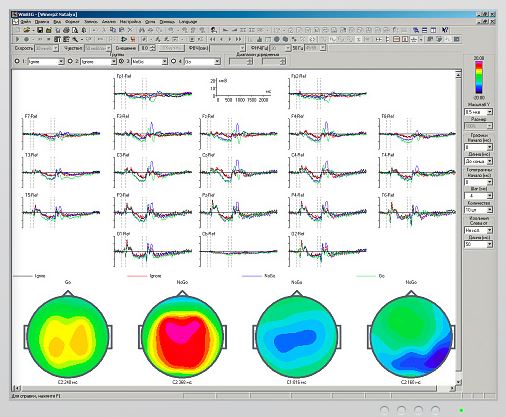Click the vertical scrollbar down arrow
This screenshot has width=506, height=417.
[x=458, y=382]
